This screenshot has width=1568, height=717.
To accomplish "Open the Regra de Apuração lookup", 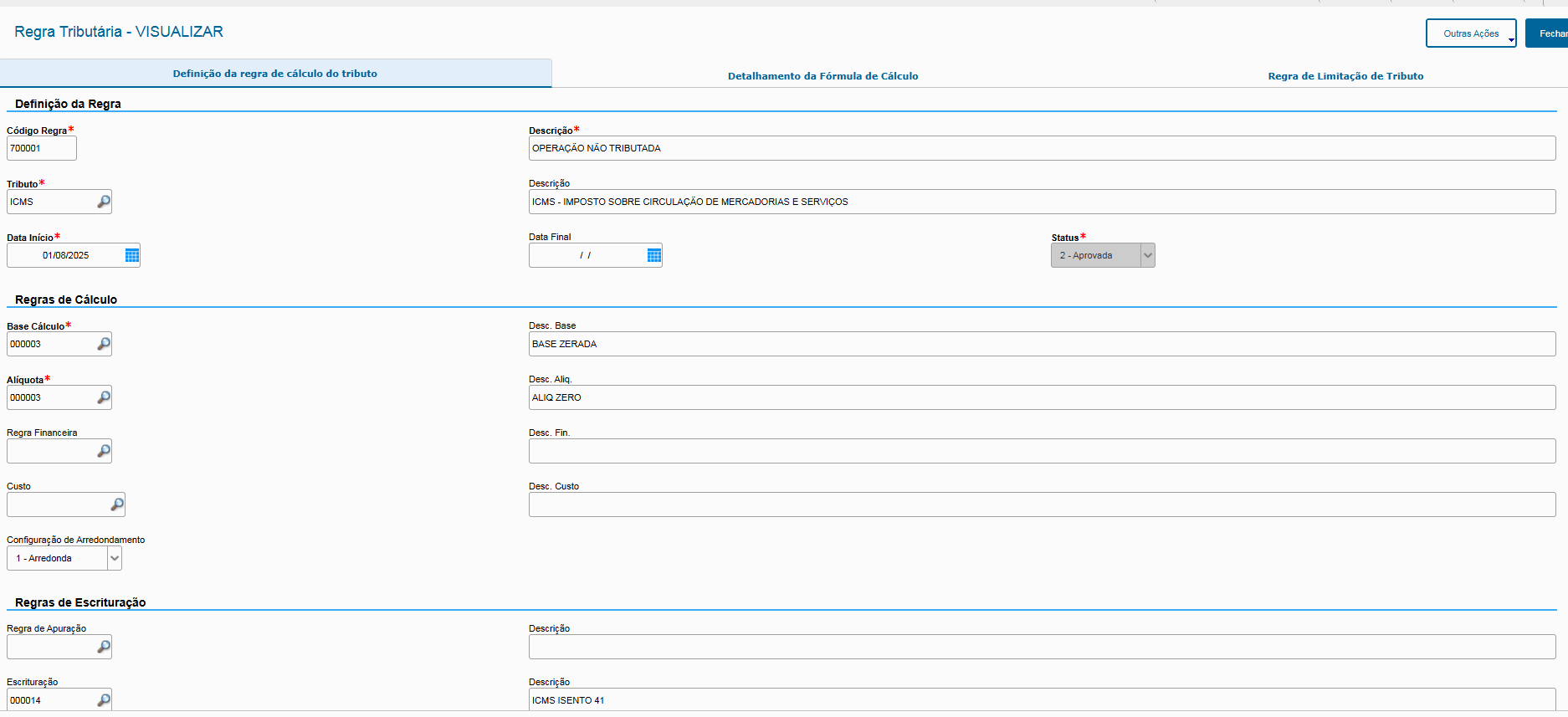I will [x=104, y=647].
